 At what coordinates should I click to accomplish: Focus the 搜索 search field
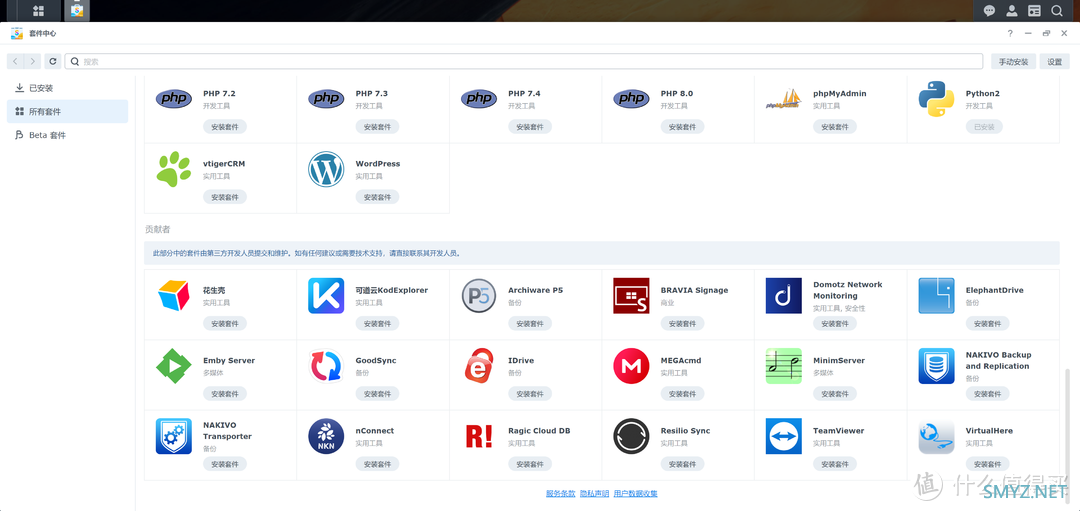pos(523,61)
